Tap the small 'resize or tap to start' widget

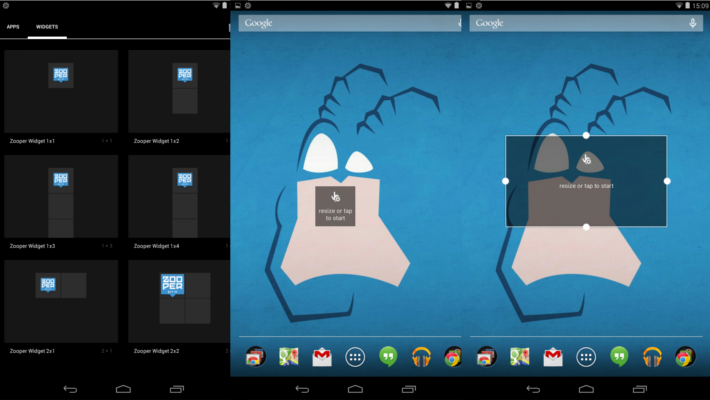point(335,206)
